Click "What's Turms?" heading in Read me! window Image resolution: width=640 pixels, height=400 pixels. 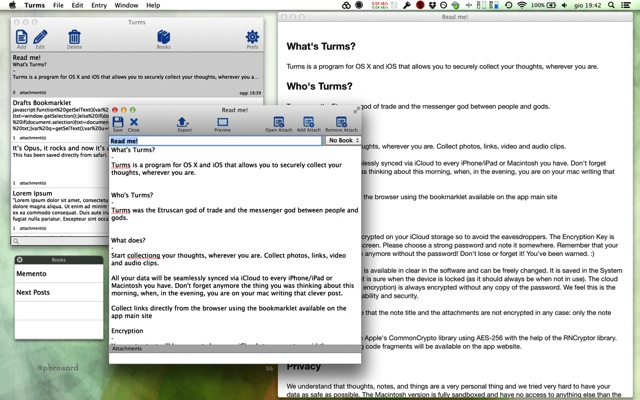pos(321,46)
